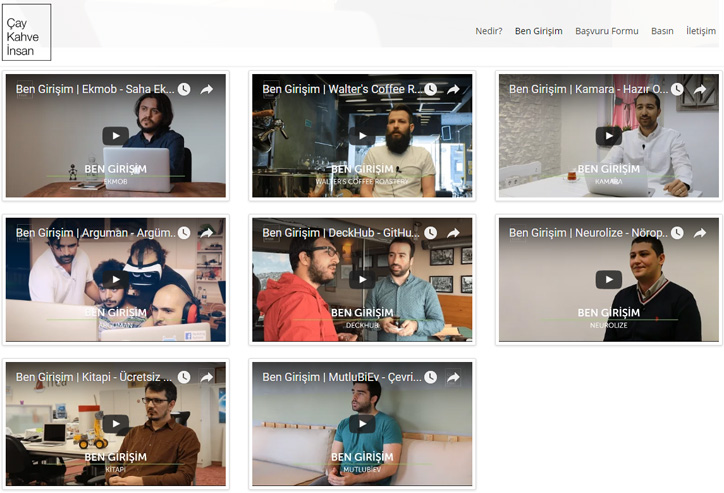Open video title 'Ben Girişim | Kitapi - Ücretsiz ...'

[x=94, y=377]
